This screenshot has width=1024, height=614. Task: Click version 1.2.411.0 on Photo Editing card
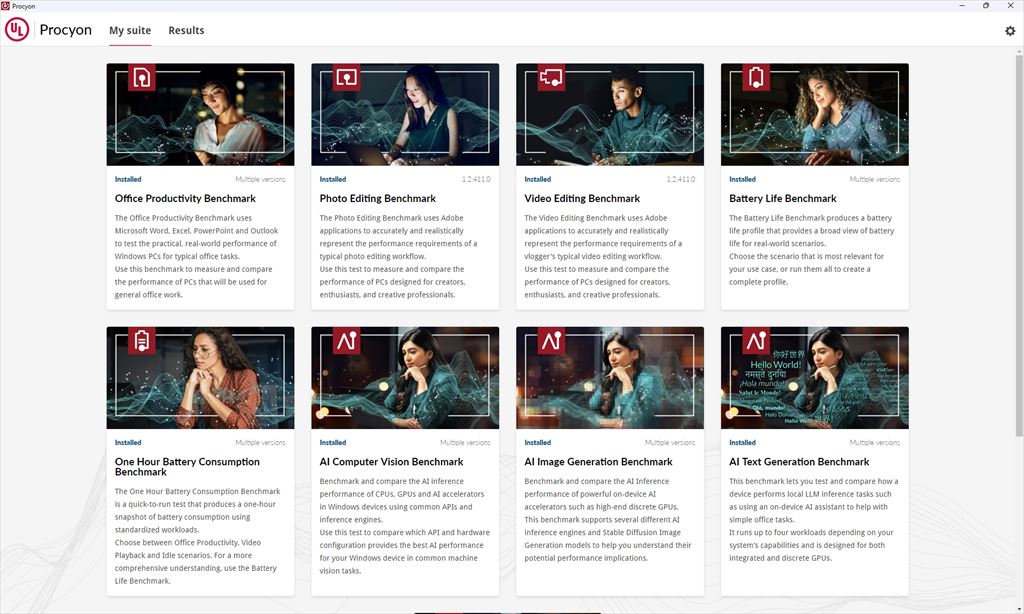click(x=476, y=179)
